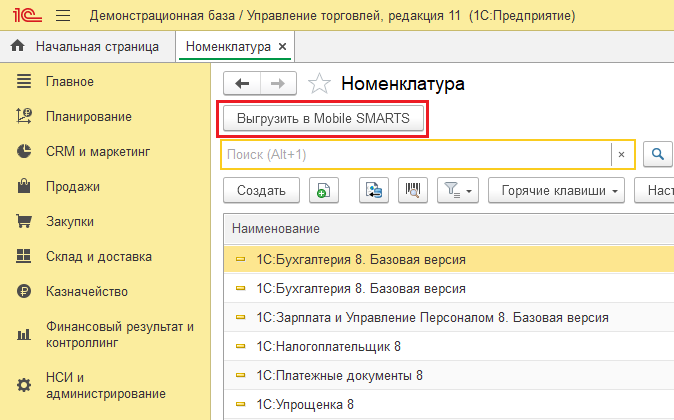This screenshot has height=420, width=674.
Task: Click the Финансовый результат bar chart icon
Action: (x=24, y=334)
